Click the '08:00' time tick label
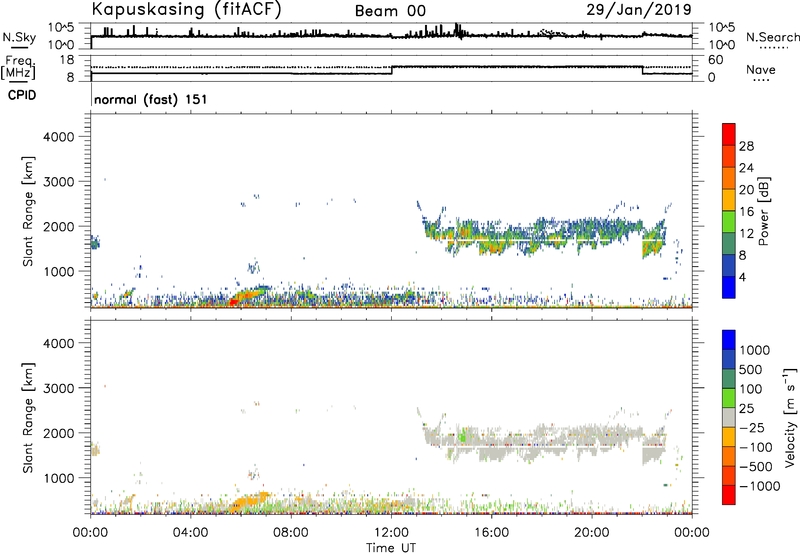 (290, 533)
